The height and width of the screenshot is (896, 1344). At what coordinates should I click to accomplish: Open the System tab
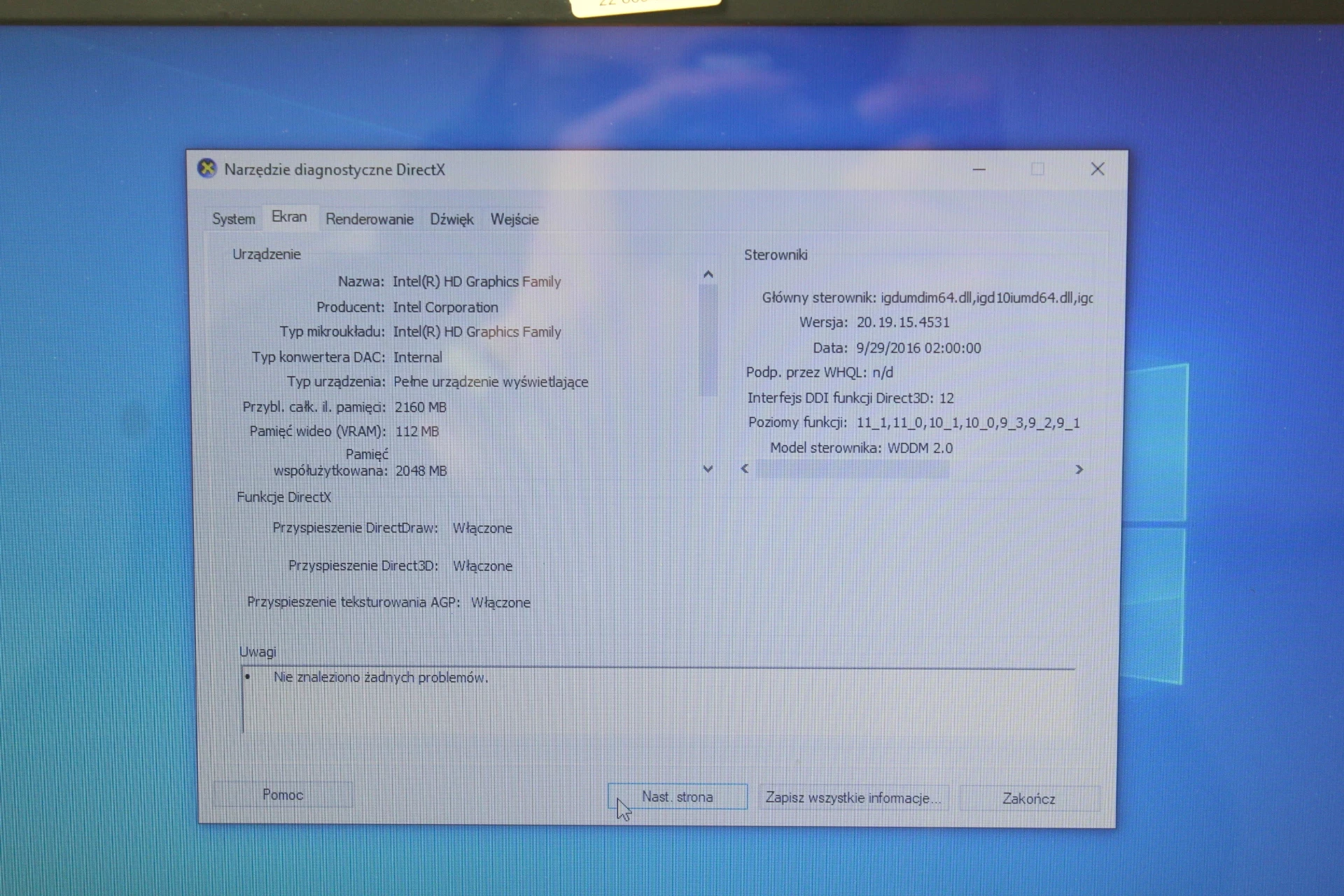tap(234, 219)
